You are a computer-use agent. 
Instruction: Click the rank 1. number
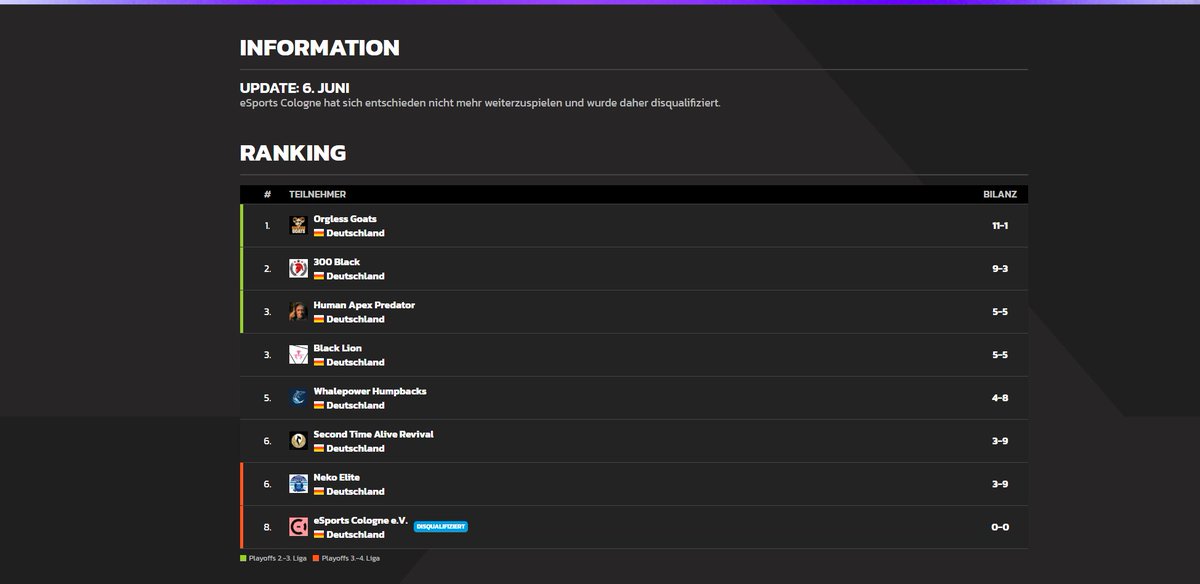(267, 226)
